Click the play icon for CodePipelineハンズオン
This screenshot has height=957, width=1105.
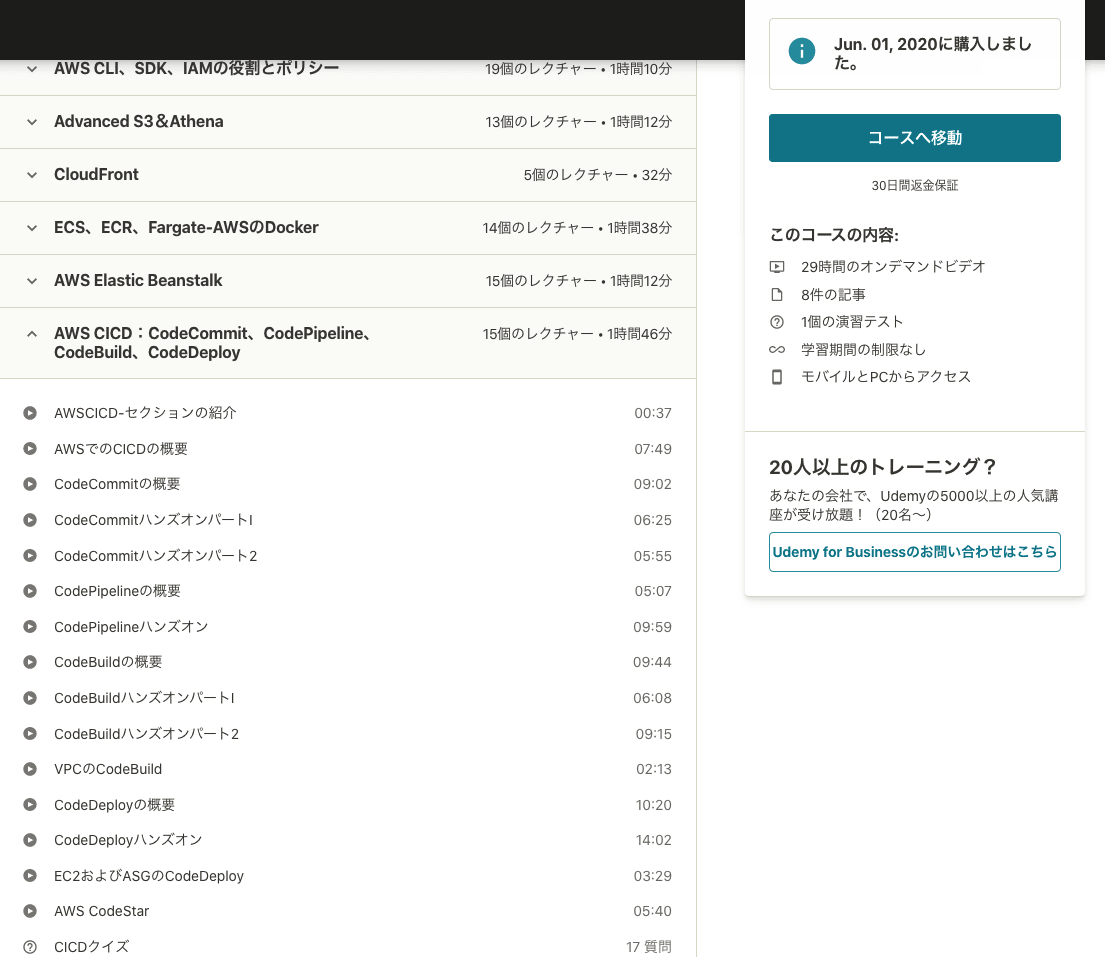tap(32, 626)
